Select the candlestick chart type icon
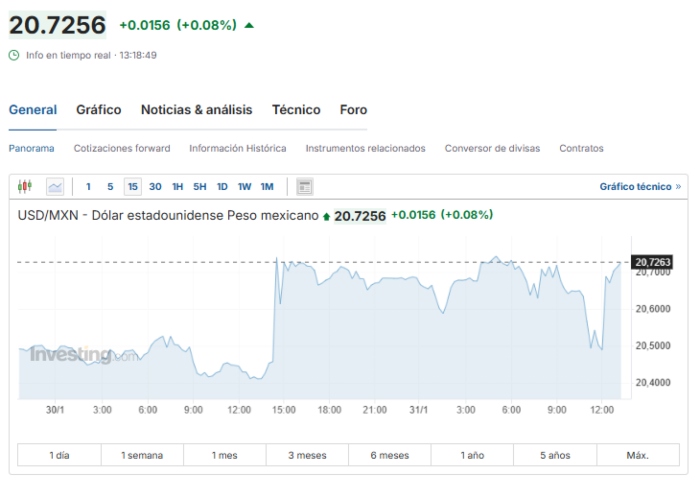This screenshot has height=498, width=700. [x=25, y=186]
